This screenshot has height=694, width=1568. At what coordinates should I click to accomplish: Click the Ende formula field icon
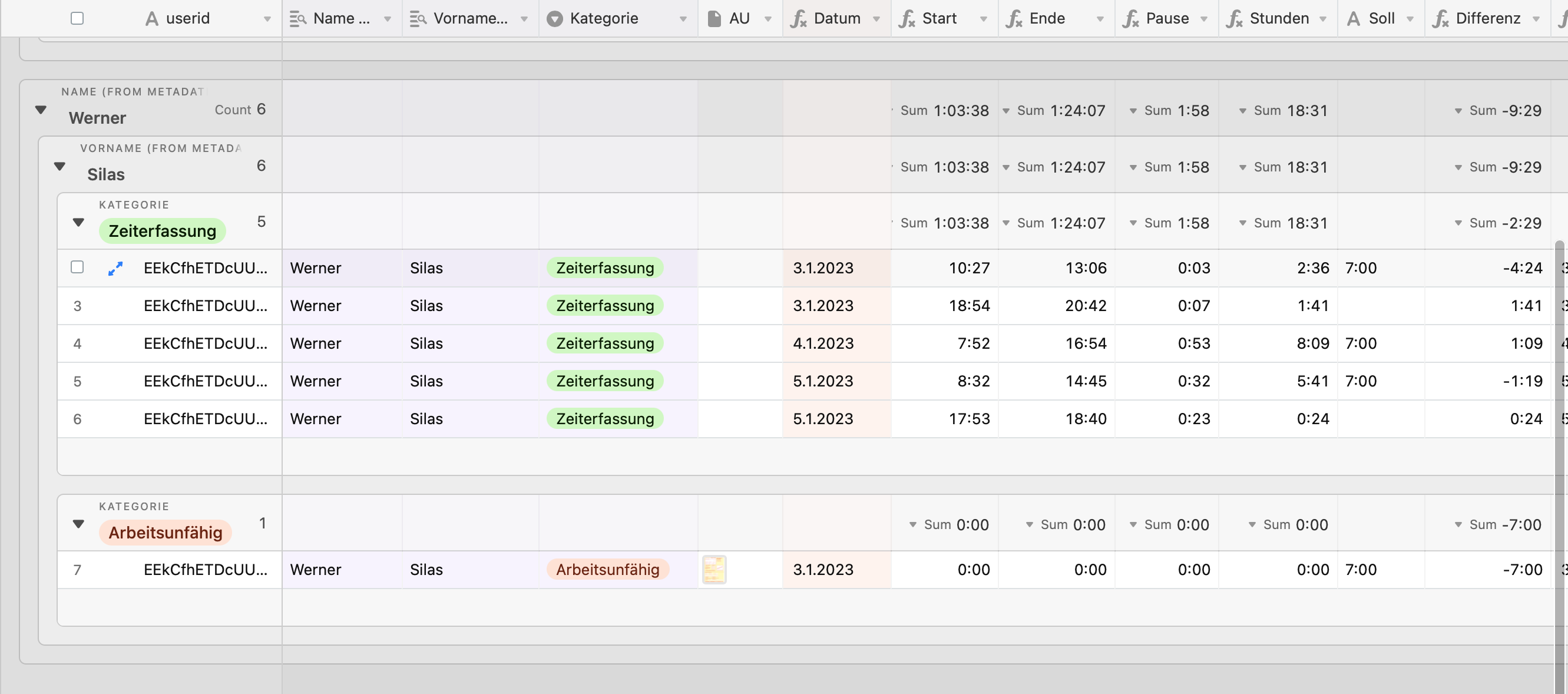point(1014,19)
